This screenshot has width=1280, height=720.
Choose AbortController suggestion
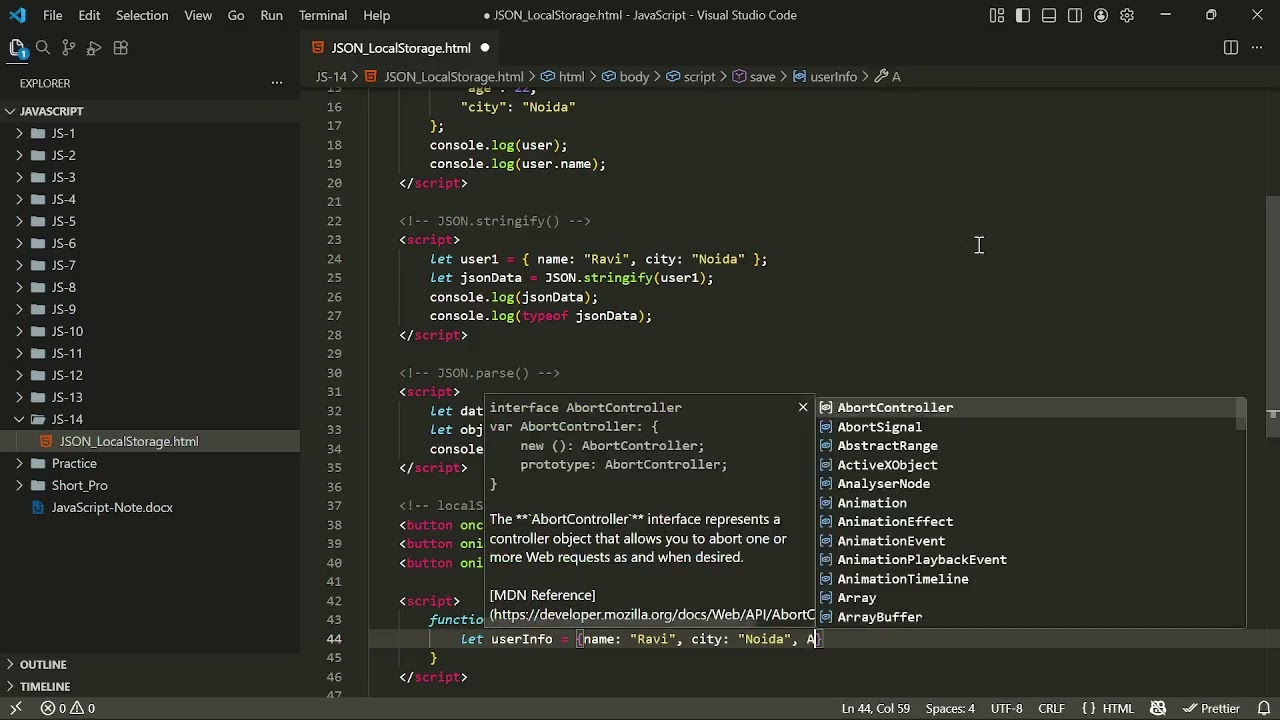[x=1026, y=407]
